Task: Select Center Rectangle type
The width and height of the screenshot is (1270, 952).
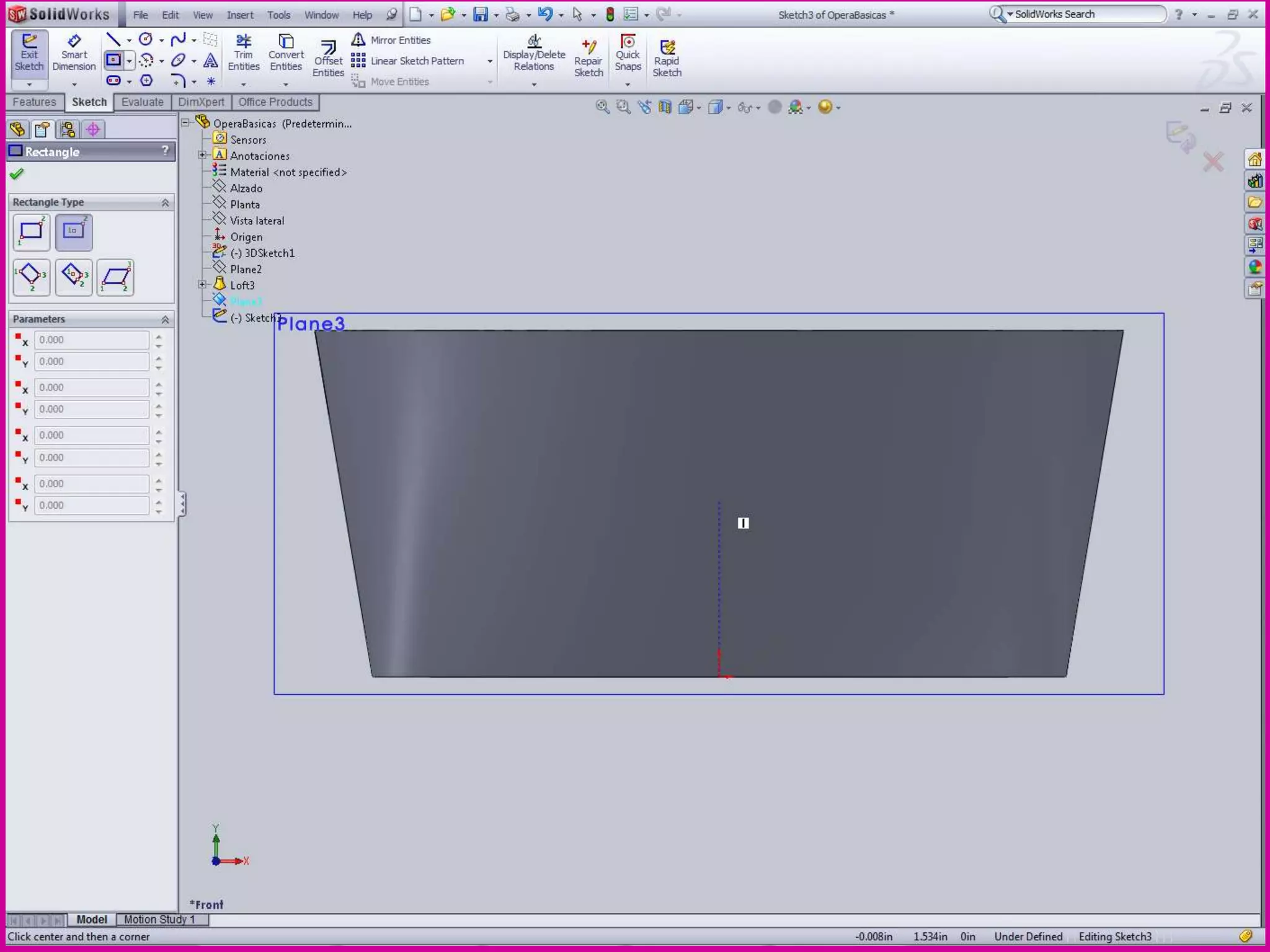Action: click(73, 232)
